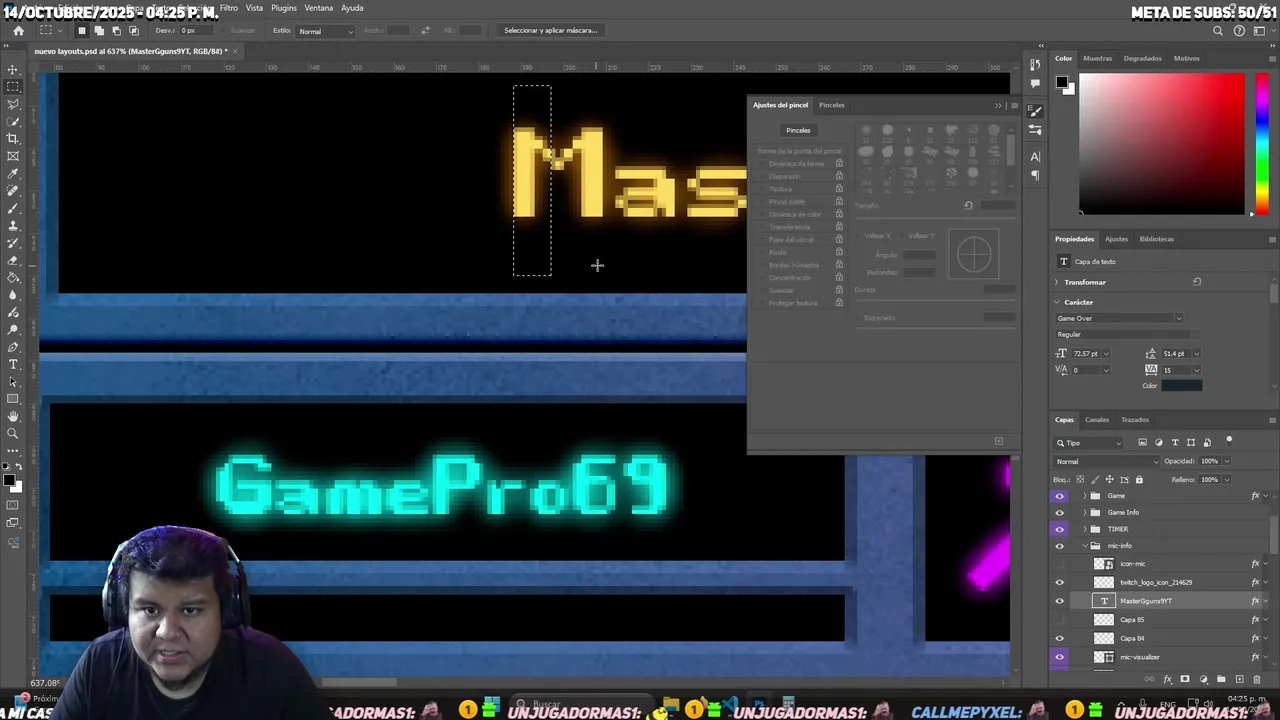Select the Move tool in the toolbar
The height and width of the screenshot is (720, 1280).
13,70
